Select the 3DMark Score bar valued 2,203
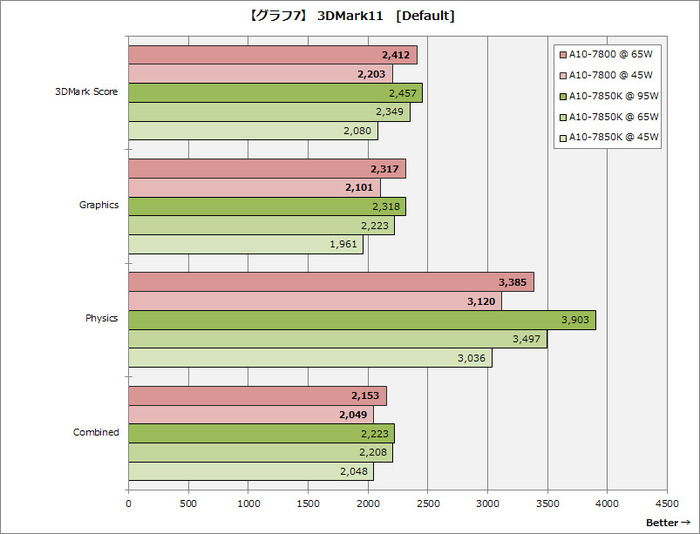 [x=261, y=74]
